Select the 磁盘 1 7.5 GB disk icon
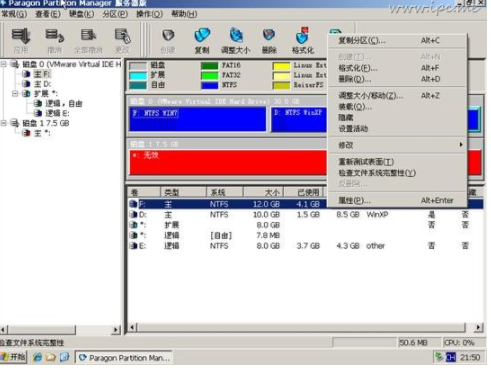The width and height of the screenshot is (491, 374). pyautogui.click(x=15, y=123)
